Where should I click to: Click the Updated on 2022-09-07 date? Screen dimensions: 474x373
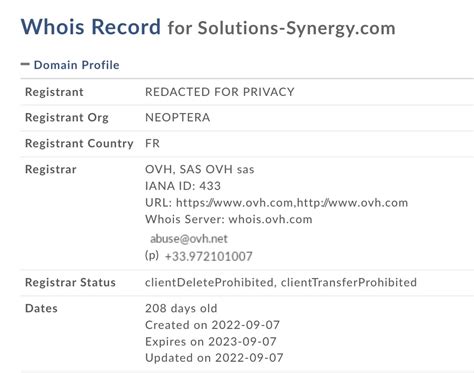click(x=214, y=358)
